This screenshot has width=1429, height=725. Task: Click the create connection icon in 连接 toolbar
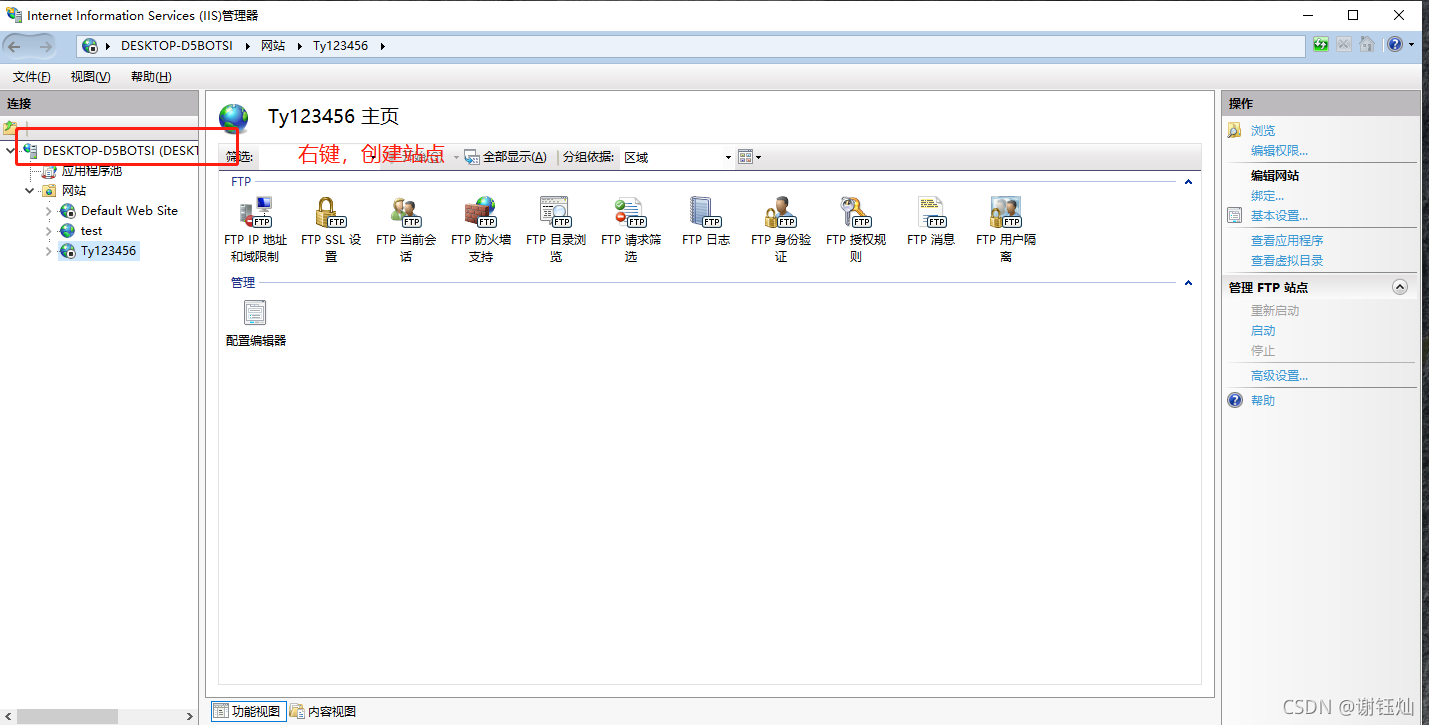[x=10, y=127]
